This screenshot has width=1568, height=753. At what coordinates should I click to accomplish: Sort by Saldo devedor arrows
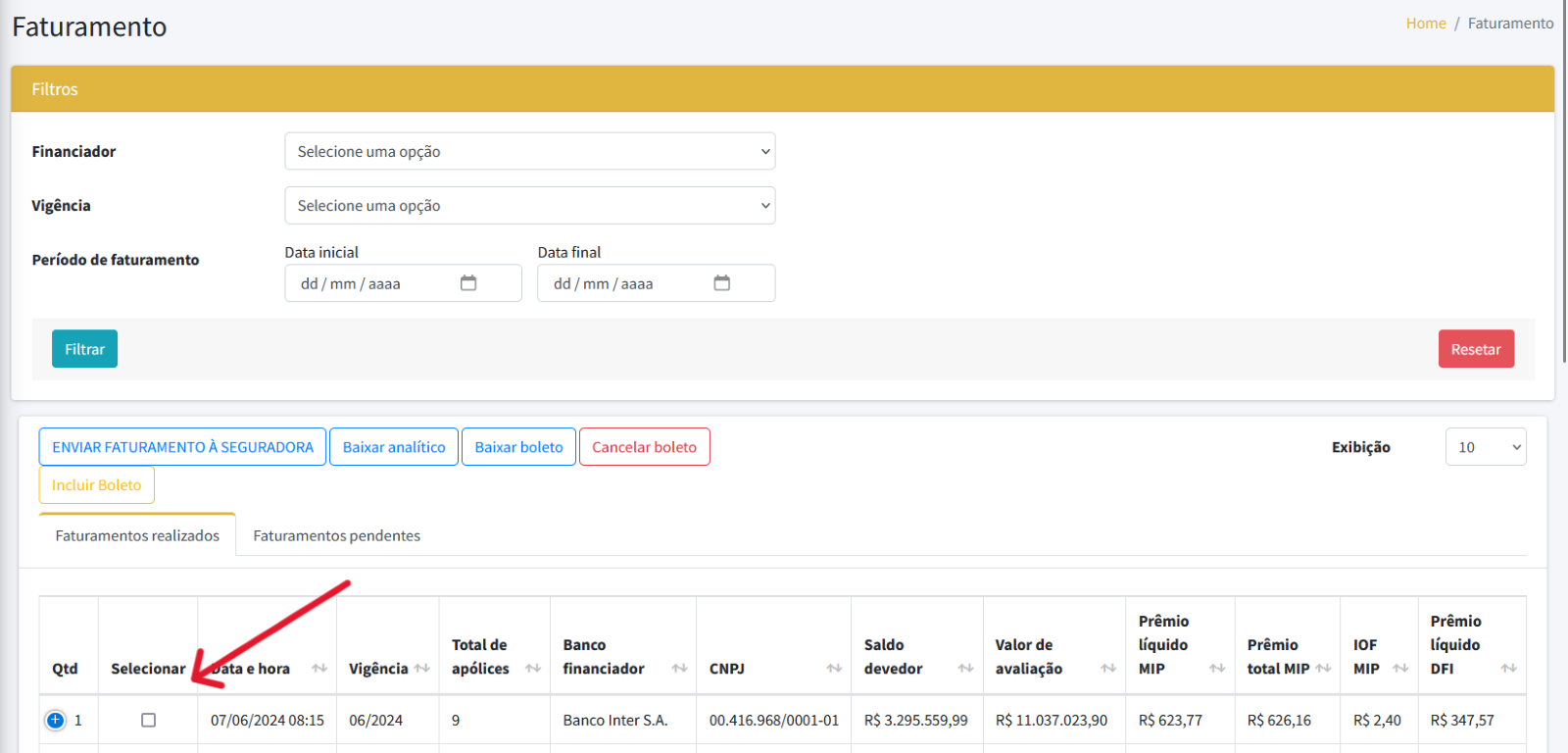click(x=966, y=669)
